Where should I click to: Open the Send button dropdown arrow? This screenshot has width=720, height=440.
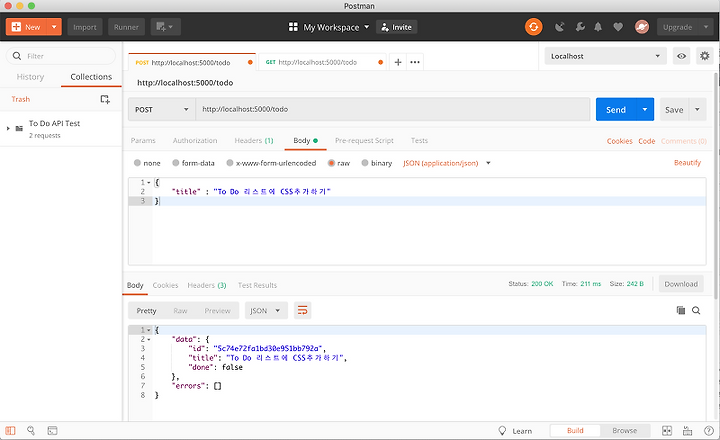tap(645, 109)
